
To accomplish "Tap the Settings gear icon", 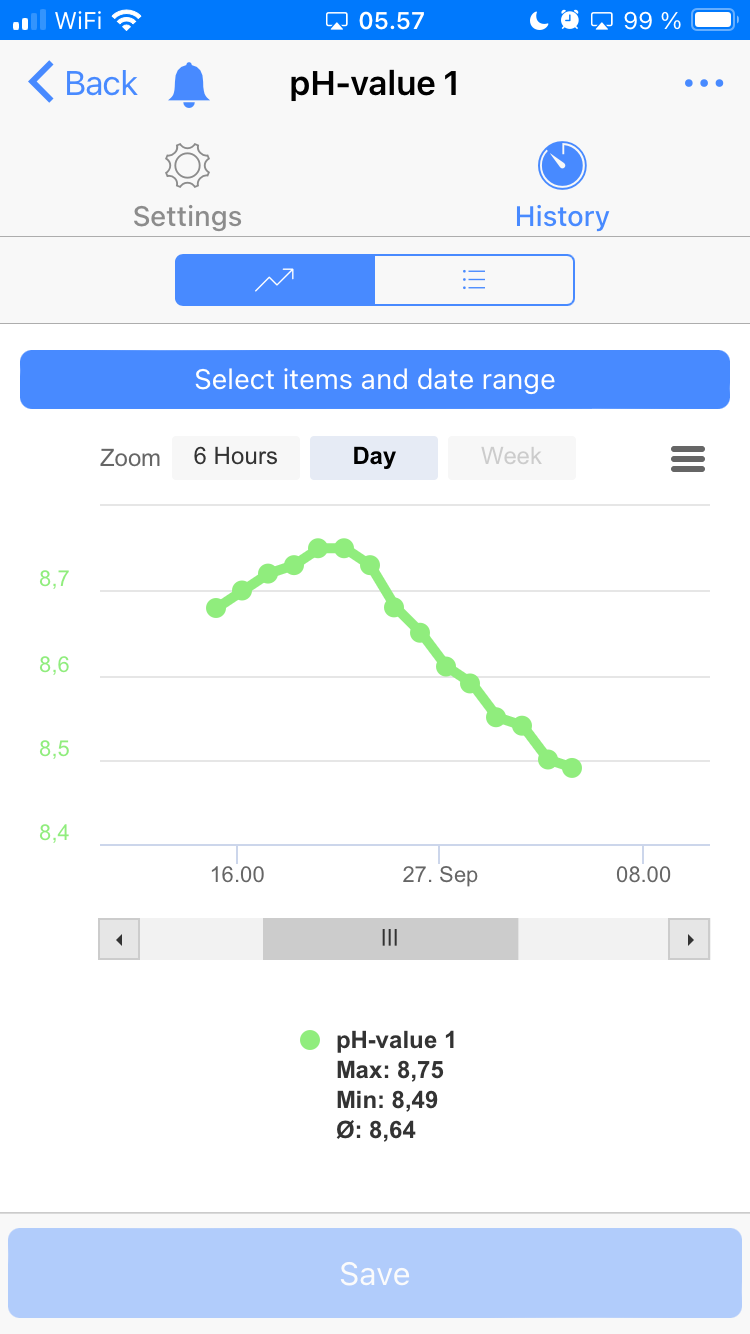I will pyautogui.click(x=187, y=166).
